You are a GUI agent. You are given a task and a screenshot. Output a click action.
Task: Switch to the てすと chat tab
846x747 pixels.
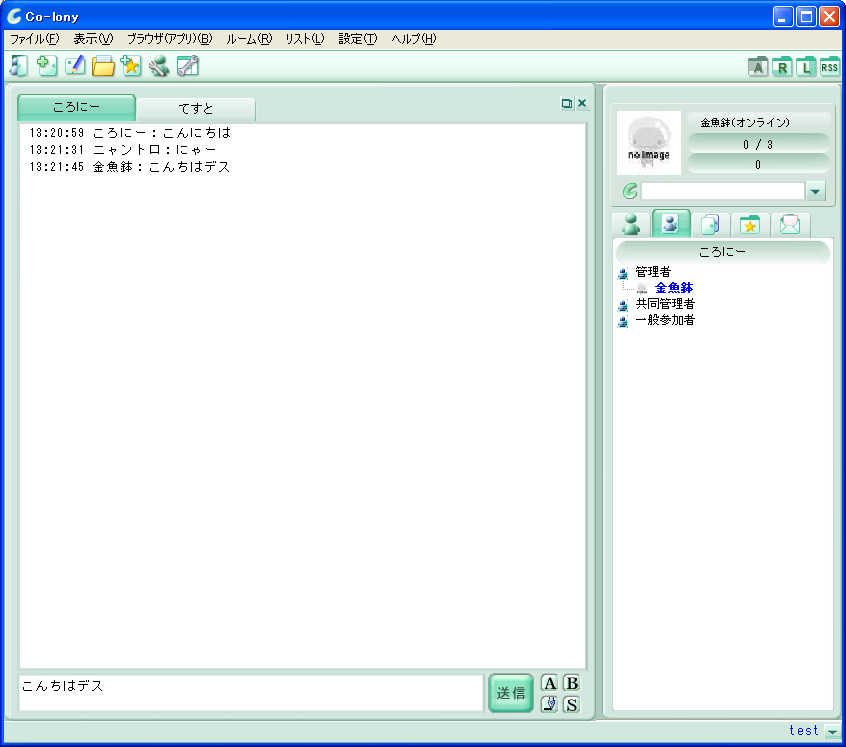coord(196,109)
